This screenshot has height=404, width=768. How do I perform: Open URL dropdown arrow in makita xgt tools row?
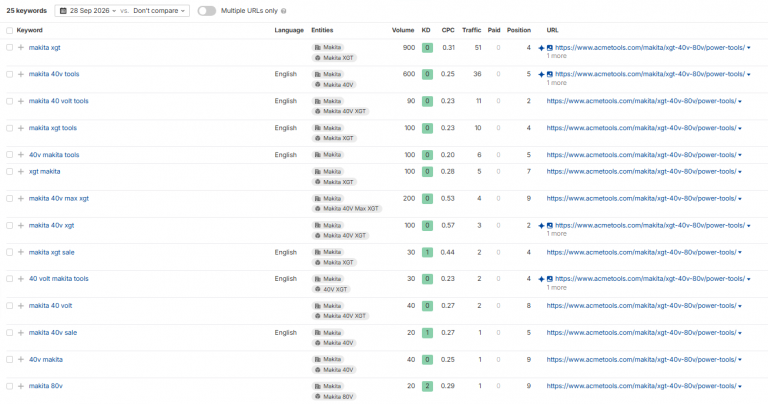coord(740,128)
